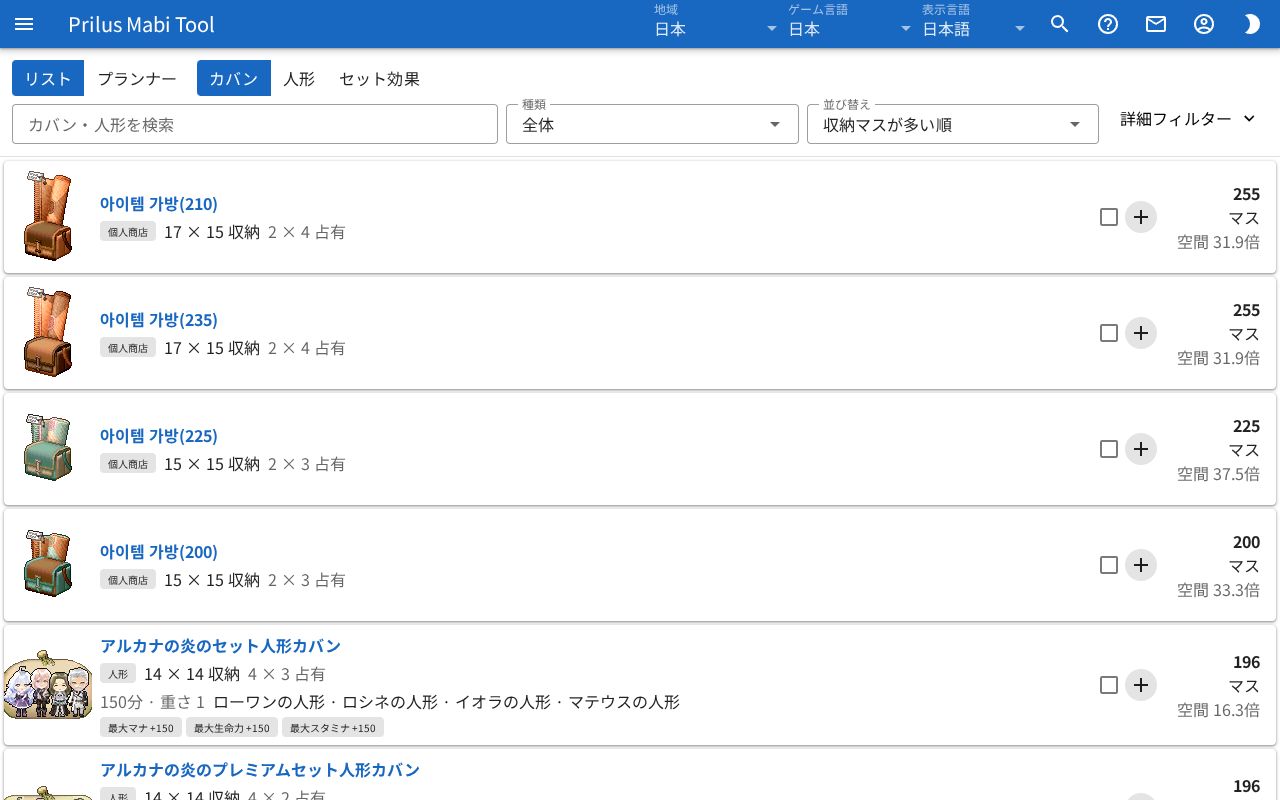The height and width of the screenshot is (800, 1280).
Task: Switch to the プランナー tab
Action: (137, 78)
